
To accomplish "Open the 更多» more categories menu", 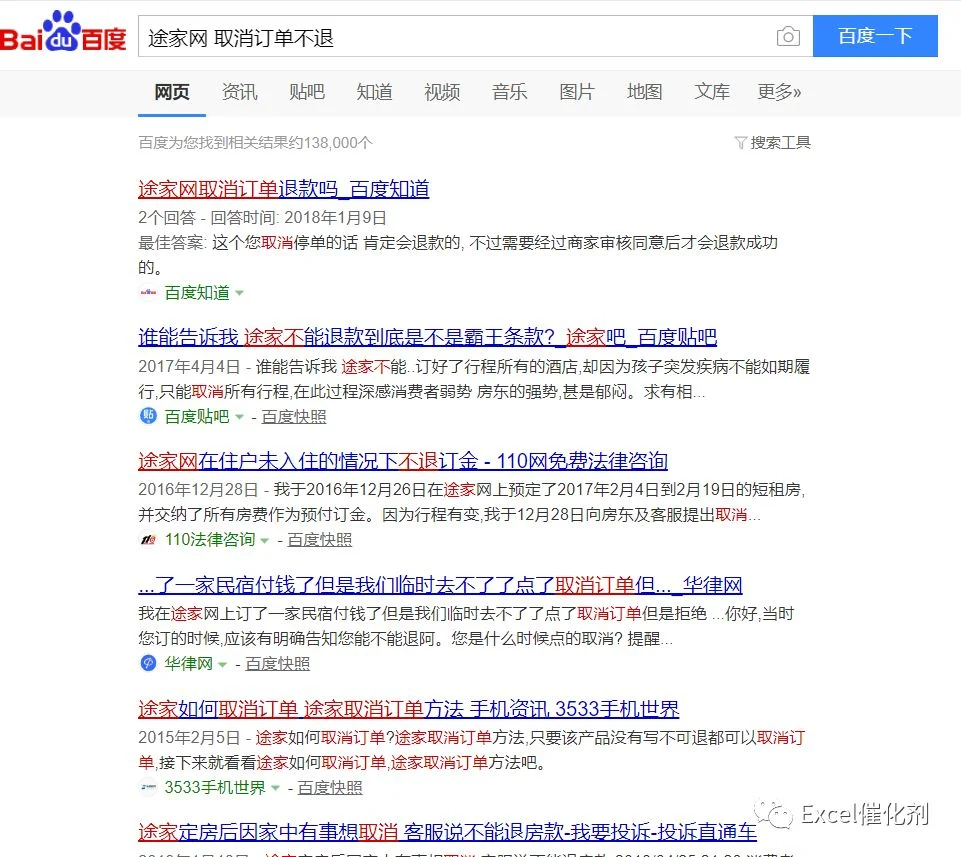I will [779, 92].
